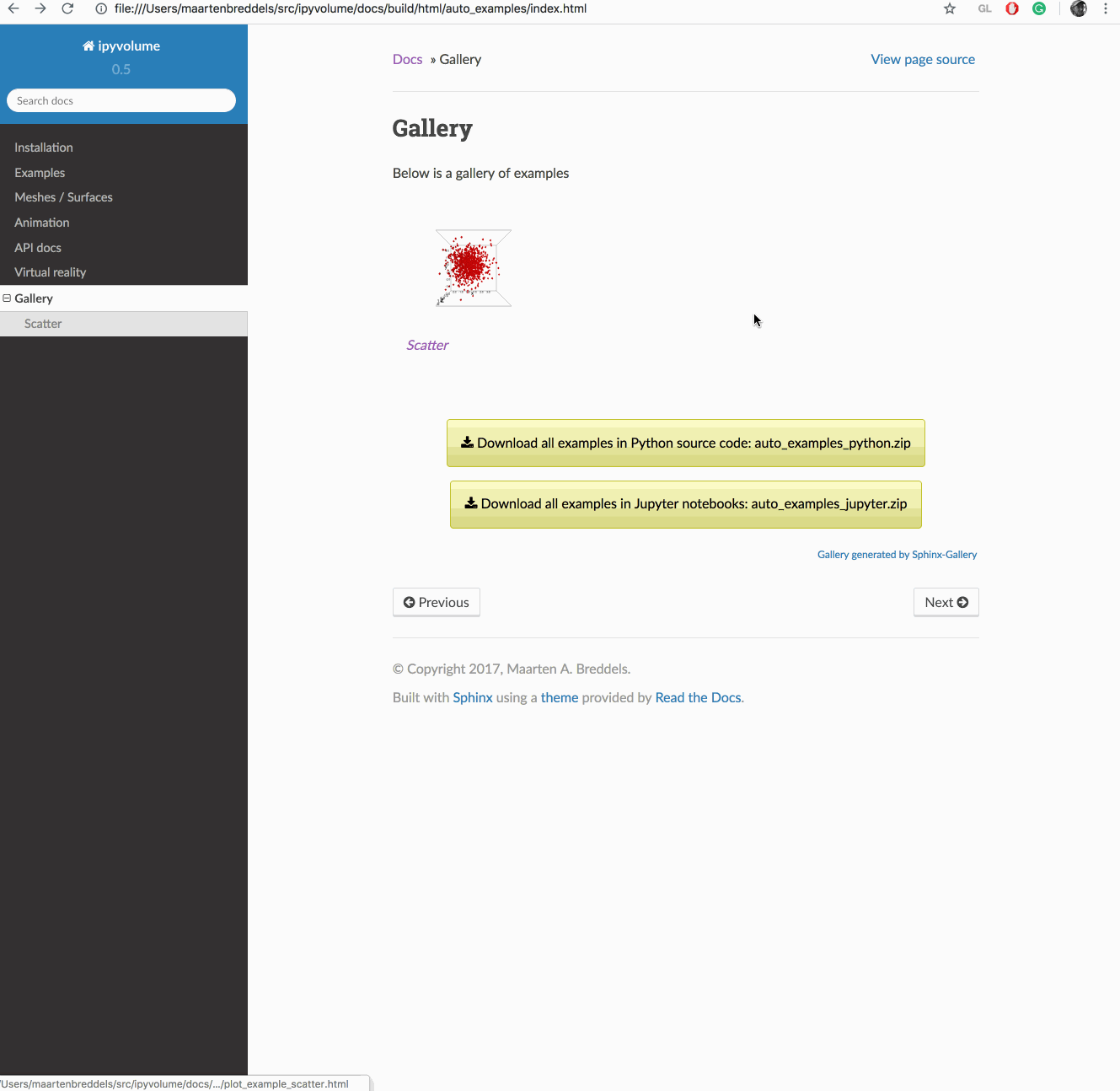This screenshot has width=1120, height=1091.
Task: Click the browser address bar URL
Action: click(x=351, y=8)
